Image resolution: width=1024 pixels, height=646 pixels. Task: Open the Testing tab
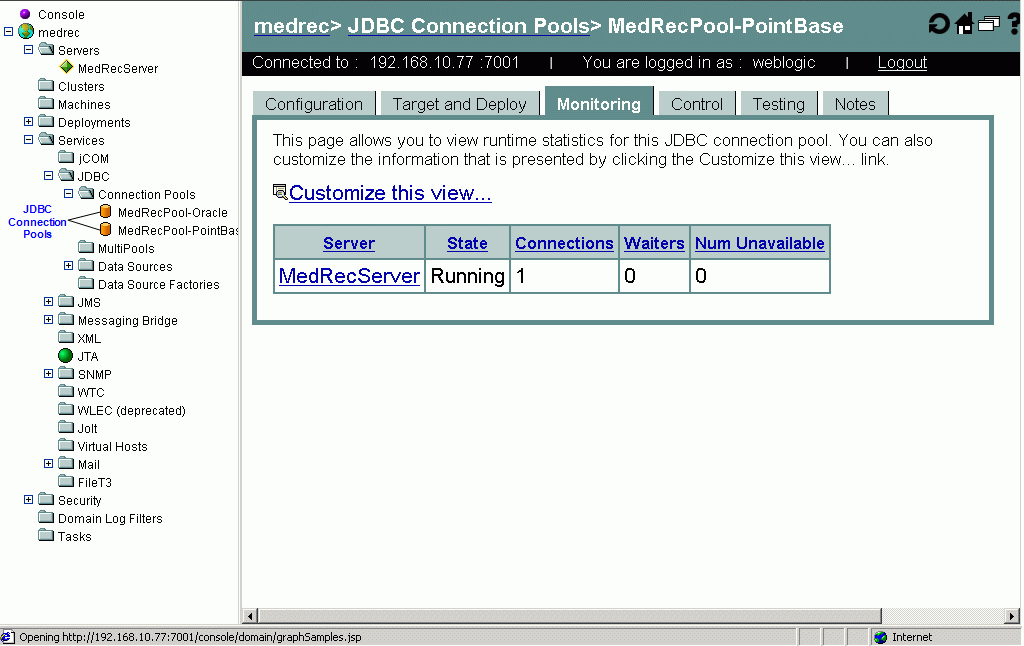pyautogui.click(x=778, y=104)
